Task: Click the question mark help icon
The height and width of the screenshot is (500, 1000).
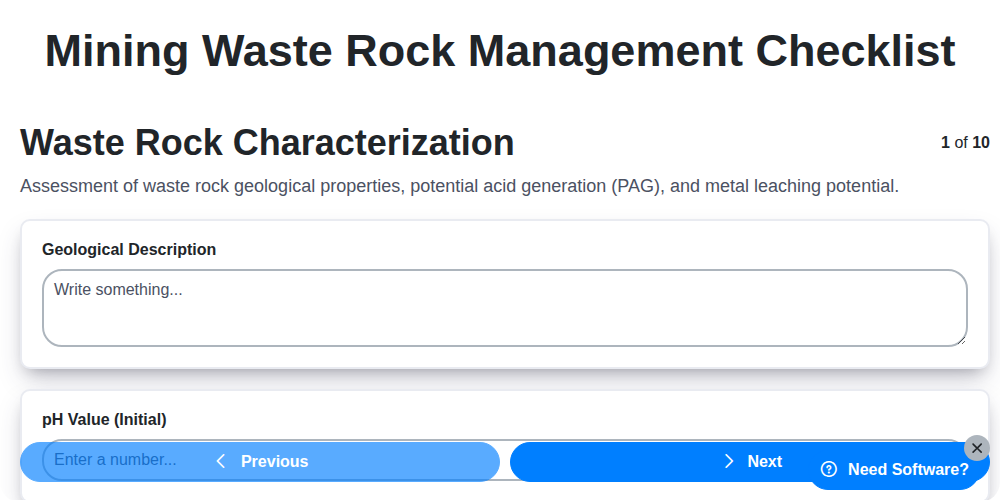Action: pos(828,469)
